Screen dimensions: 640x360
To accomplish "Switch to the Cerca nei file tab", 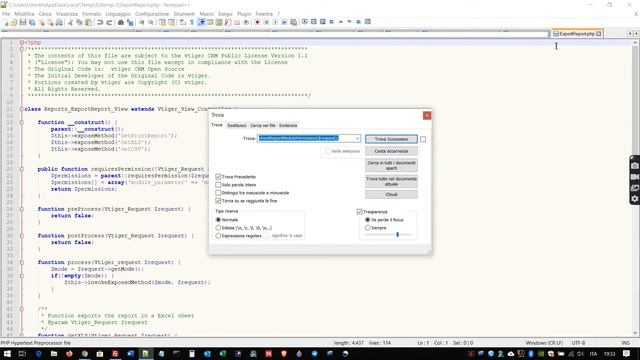I will (262, 125).
